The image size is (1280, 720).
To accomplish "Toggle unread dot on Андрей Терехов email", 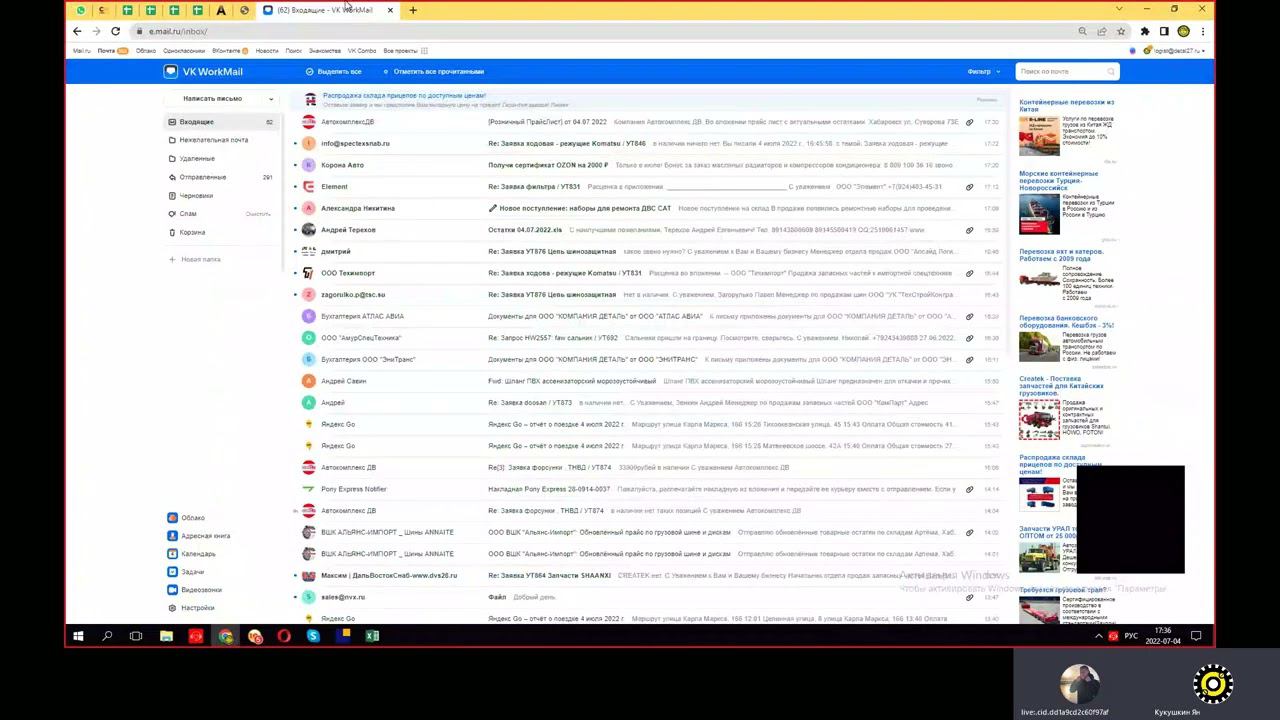I will point(295,230).
